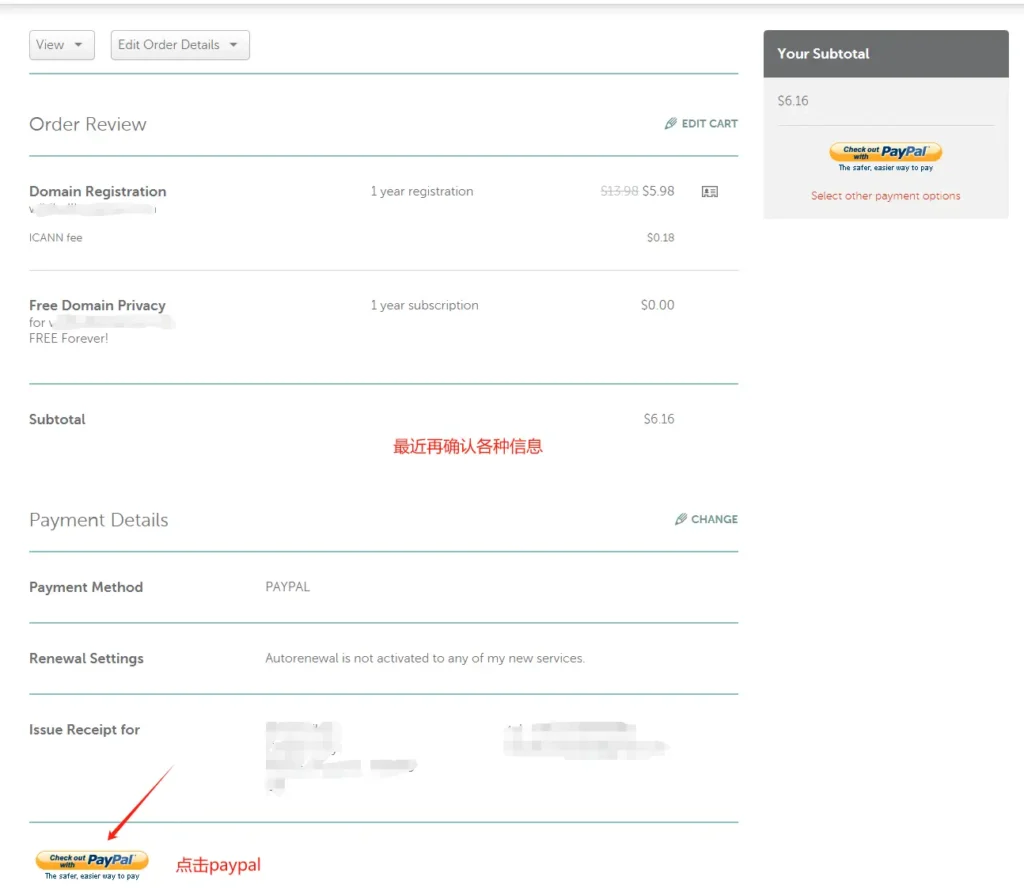
Task: Click the EDIT CART link
Action: (710, 123)
